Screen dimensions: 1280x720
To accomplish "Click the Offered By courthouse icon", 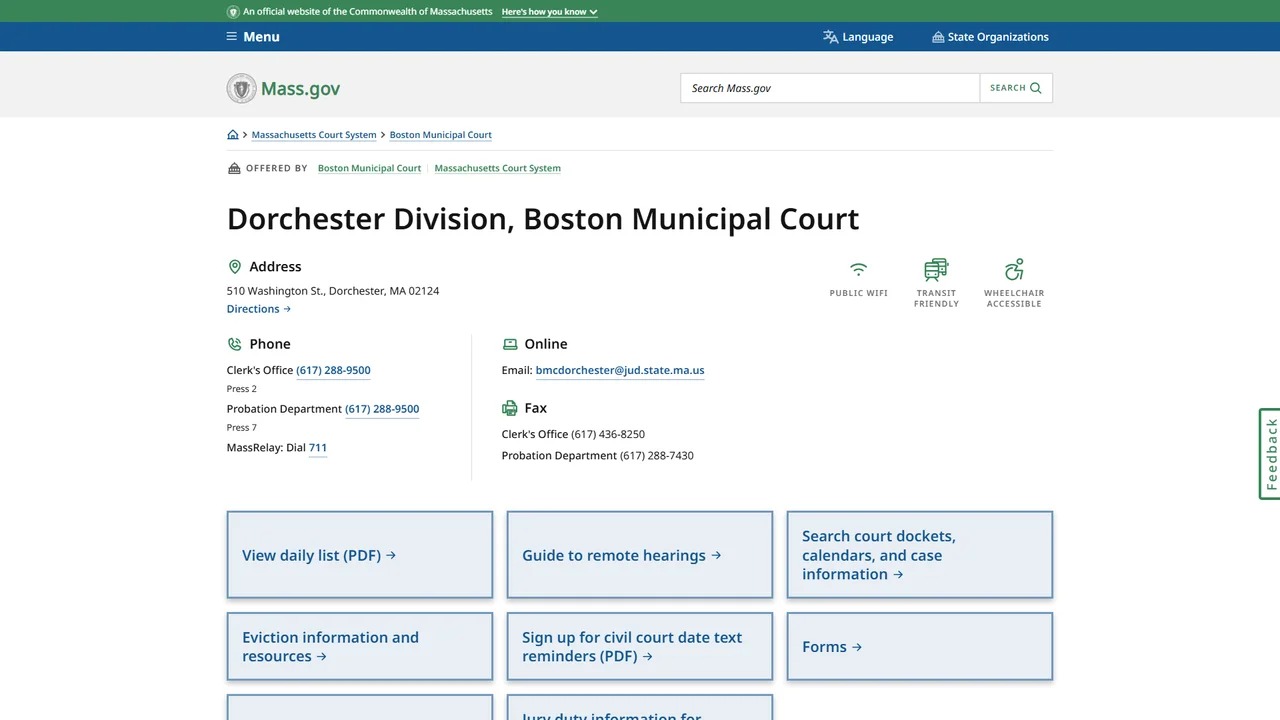I will (234, 168).
